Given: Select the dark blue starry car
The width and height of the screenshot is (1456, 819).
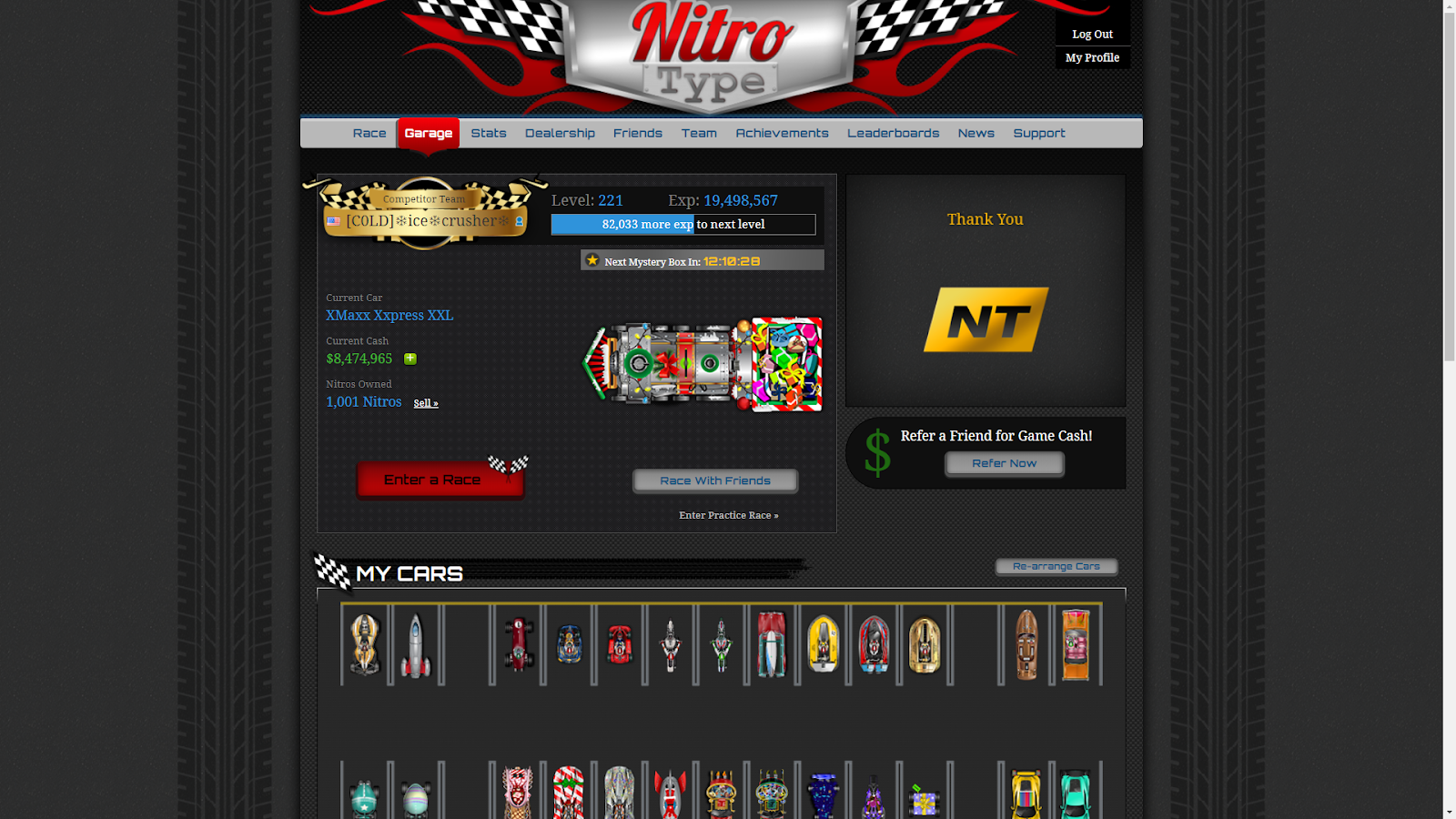Looking at the screenshot, I should [823, 796].
